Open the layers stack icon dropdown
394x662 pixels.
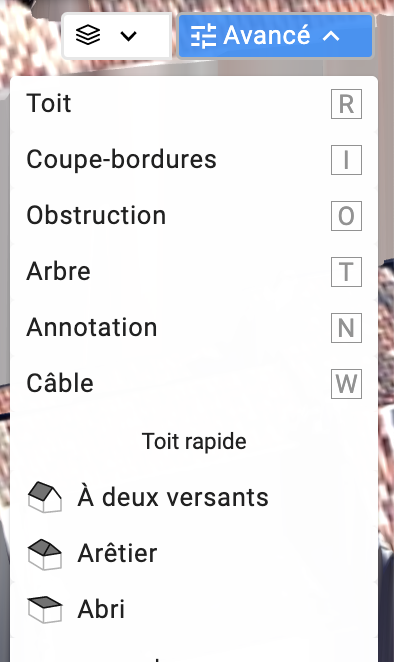coord(117,35)
